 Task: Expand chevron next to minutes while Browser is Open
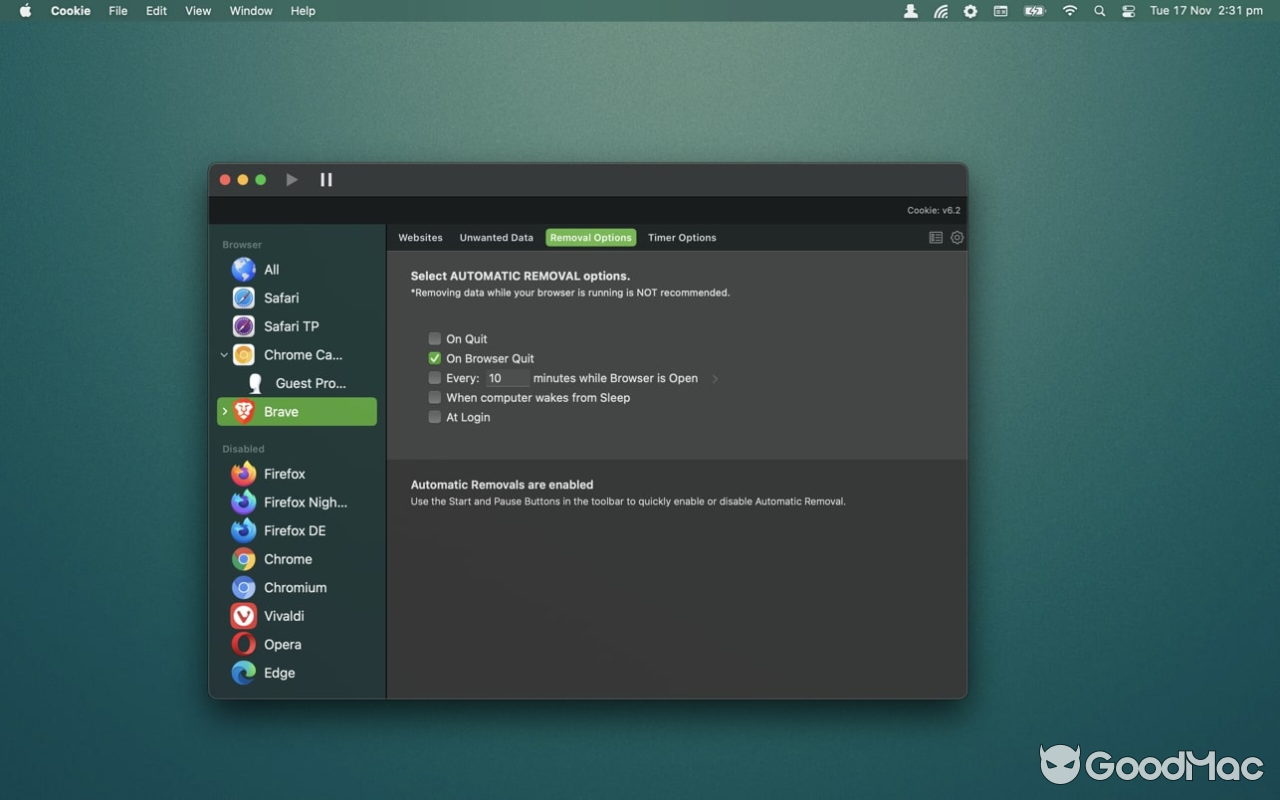(715, 379)
